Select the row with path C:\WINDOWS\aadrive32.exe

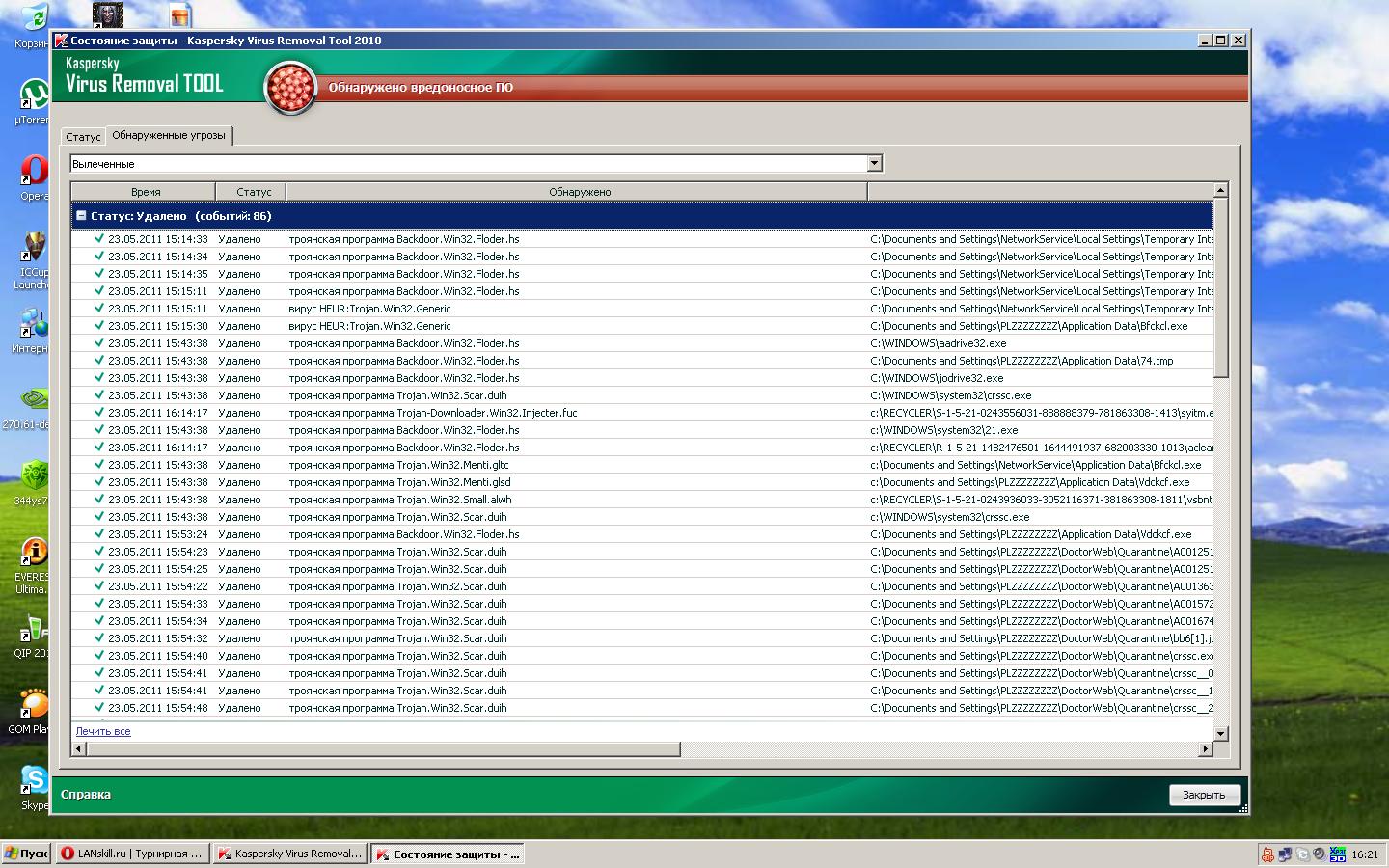coord(641,343)
